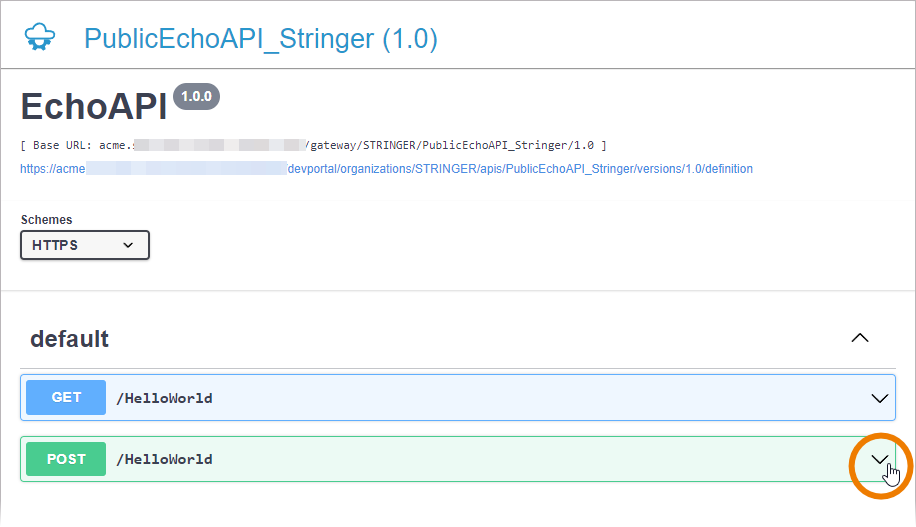Click the Base URL text line
Viewport: 916px width, 527px height.
point(313,145)
